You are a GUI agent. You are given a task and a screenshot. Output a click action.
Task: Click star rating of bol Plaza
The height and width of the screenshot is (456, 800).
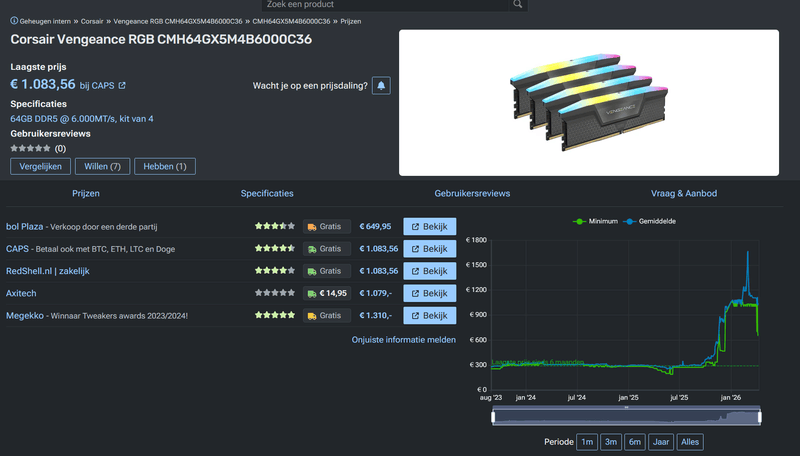point(274,226)
